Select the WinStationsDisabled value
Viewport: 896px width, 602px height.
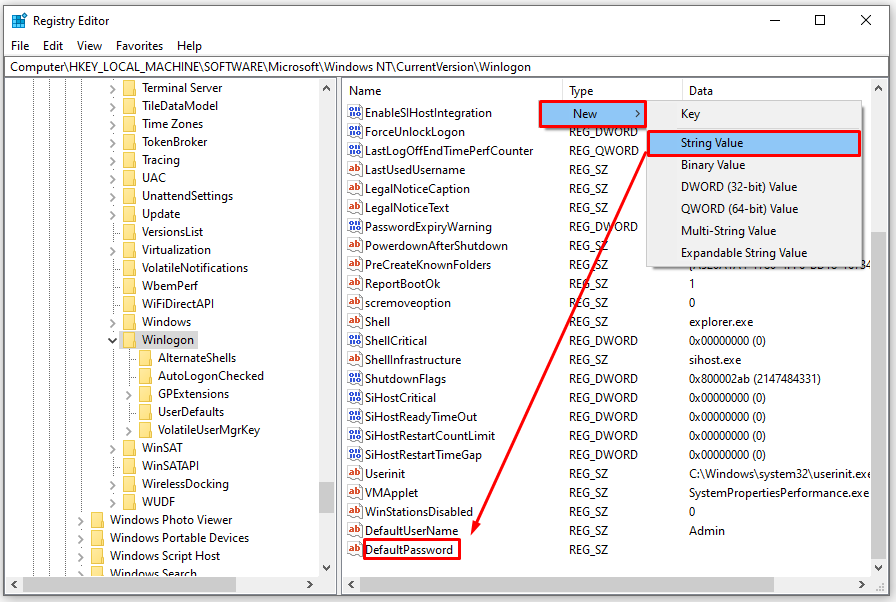click(x=419, y=511)
